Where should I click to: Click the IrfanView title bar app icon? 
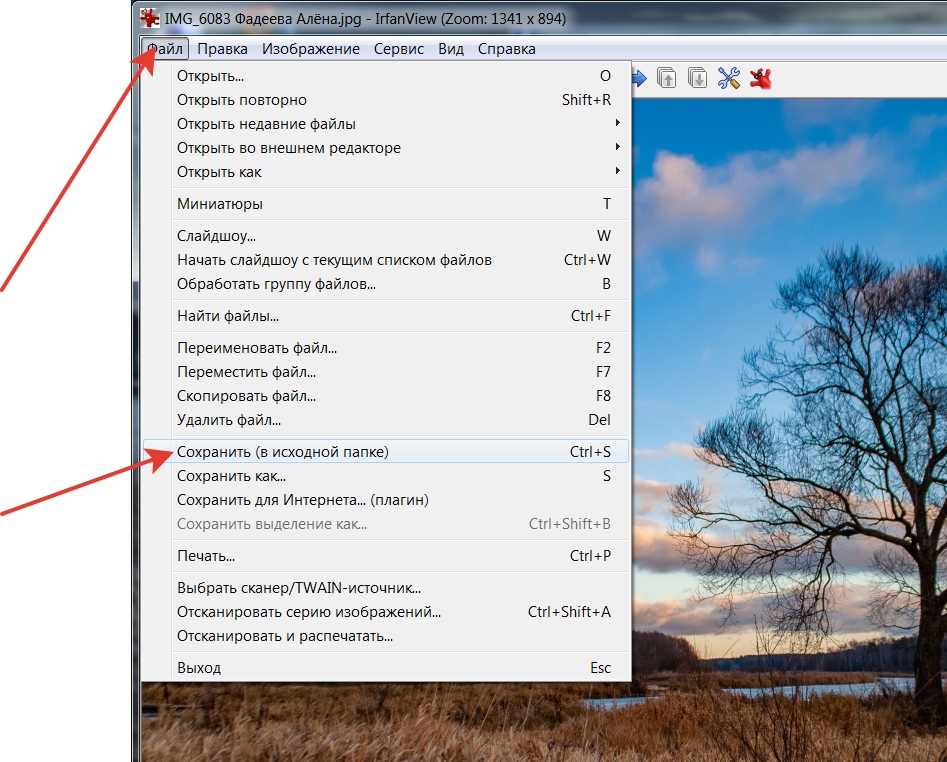point(150,18)
